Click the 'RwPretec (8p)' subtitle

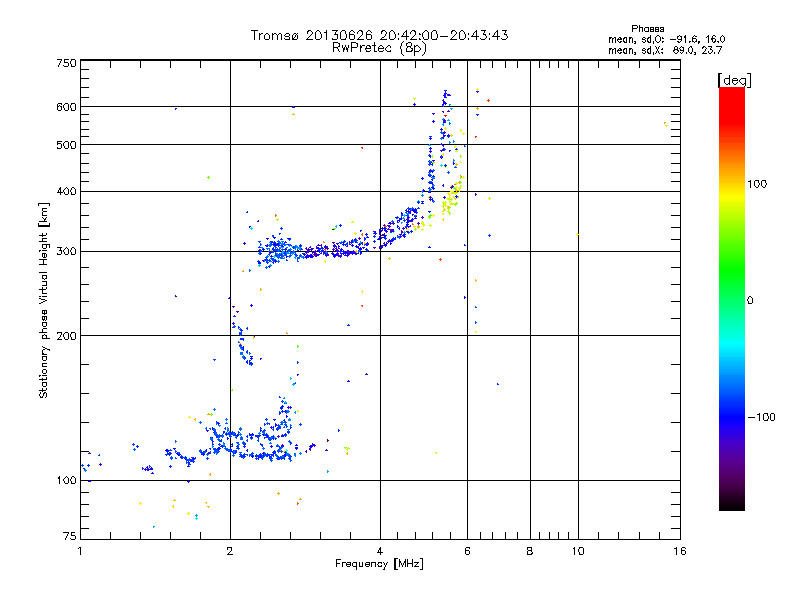tap(379, 48)
